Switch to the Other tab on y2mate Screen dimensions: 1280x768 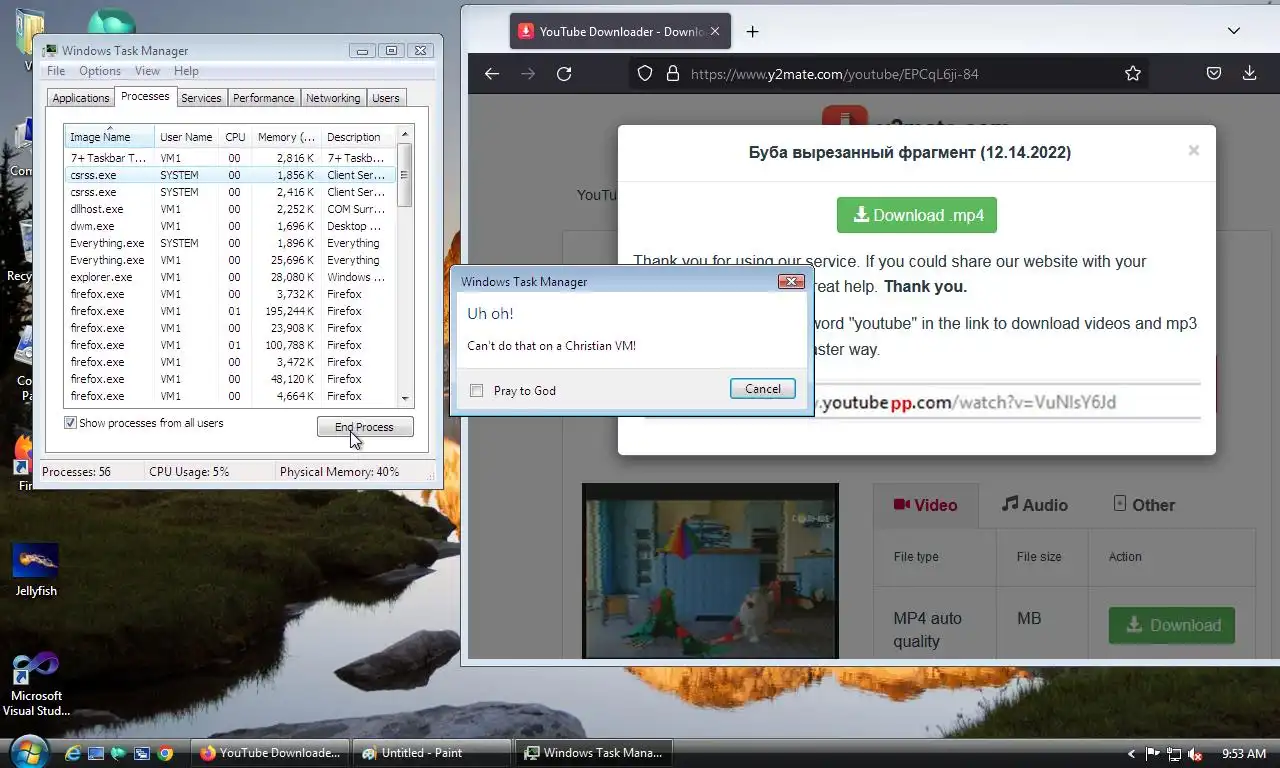(x=1144, y=505)
